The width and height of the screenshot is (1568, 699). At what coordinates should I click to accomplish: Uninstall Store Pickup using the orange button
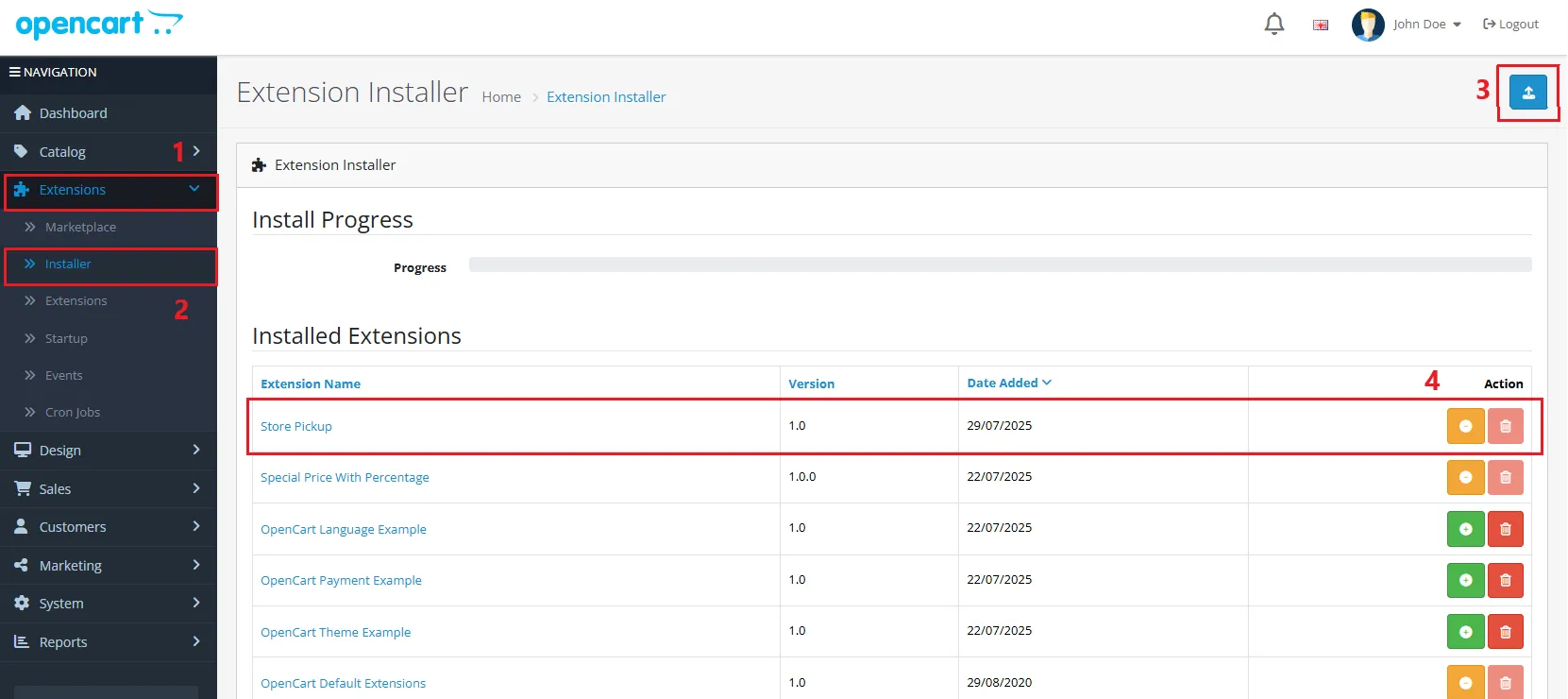click(1465, 426)
